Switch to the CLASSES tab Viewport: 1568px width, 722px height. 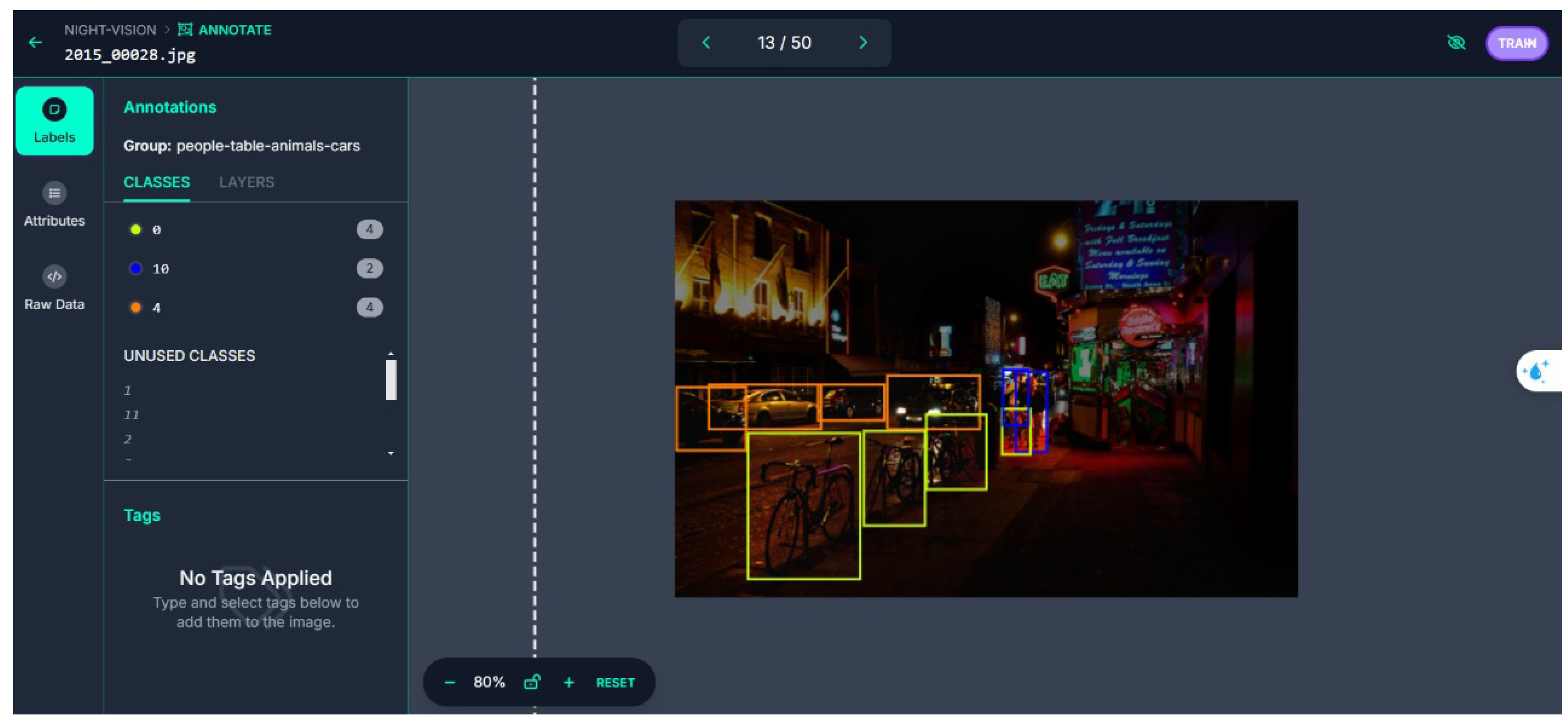coord(156,182)
